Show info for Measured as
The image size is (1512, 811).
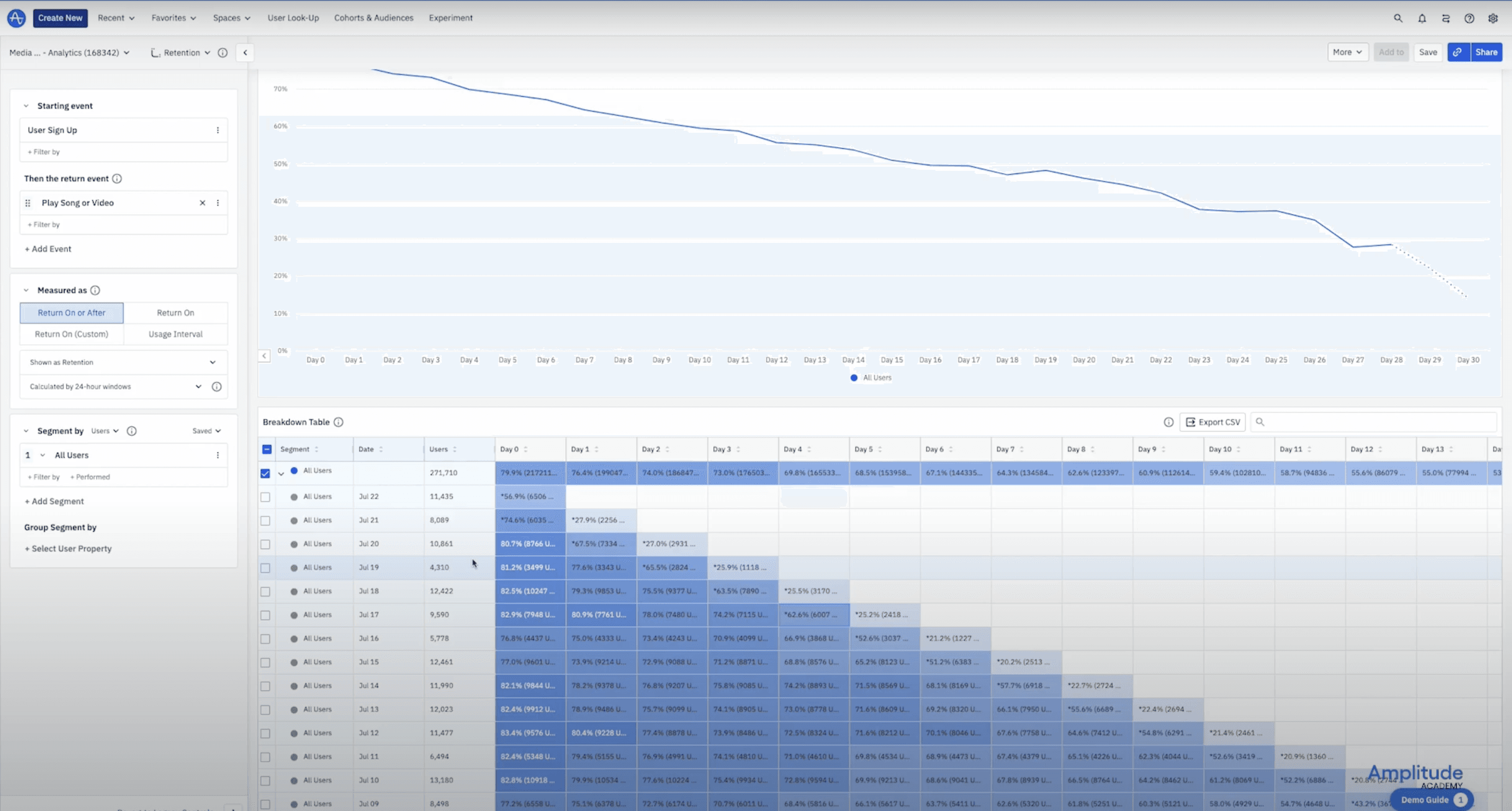(95, 290)
